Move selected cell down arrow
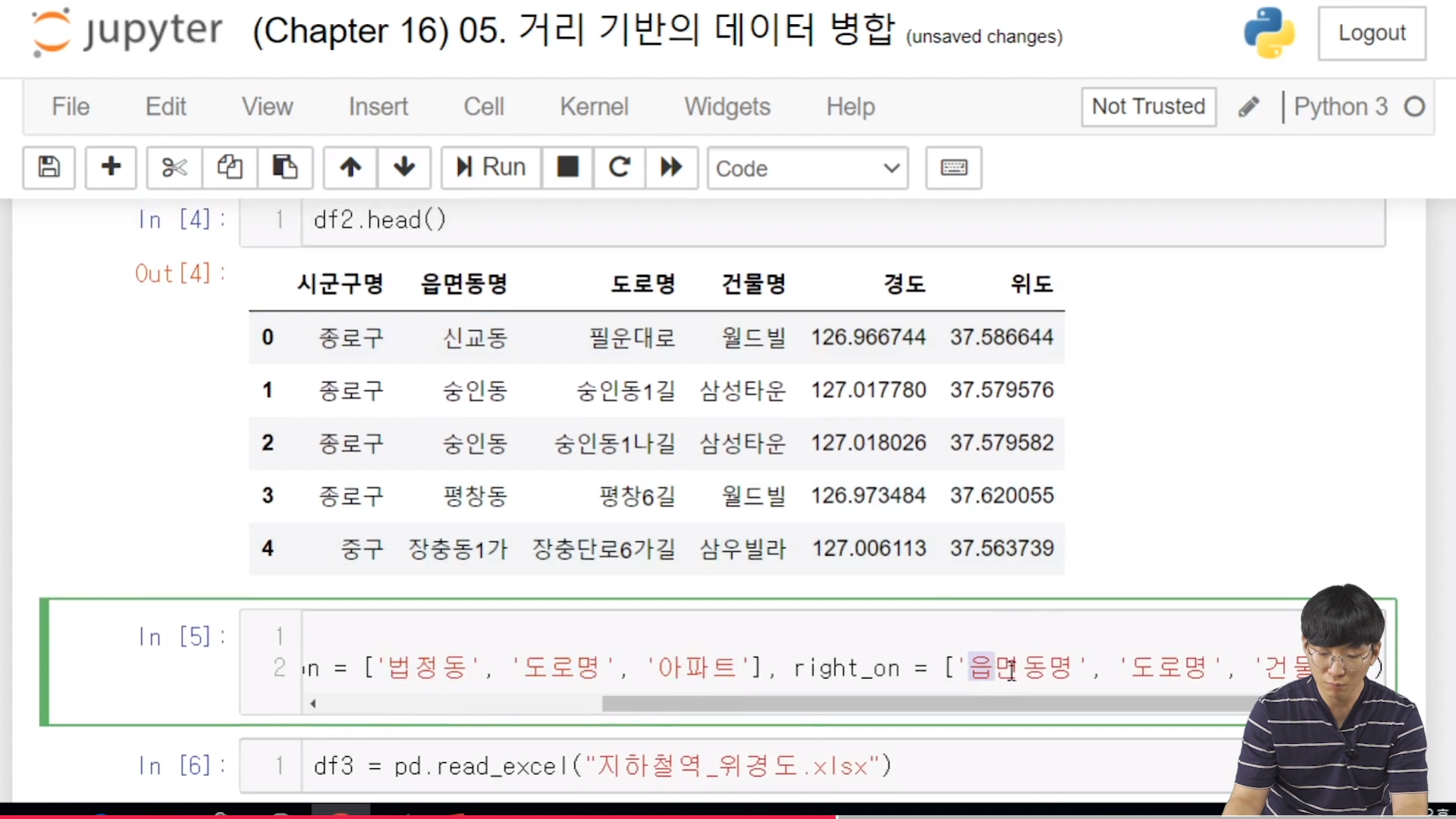Image resolution: width=1456 pixels, height=819 pixels. (x=404, y=167)
